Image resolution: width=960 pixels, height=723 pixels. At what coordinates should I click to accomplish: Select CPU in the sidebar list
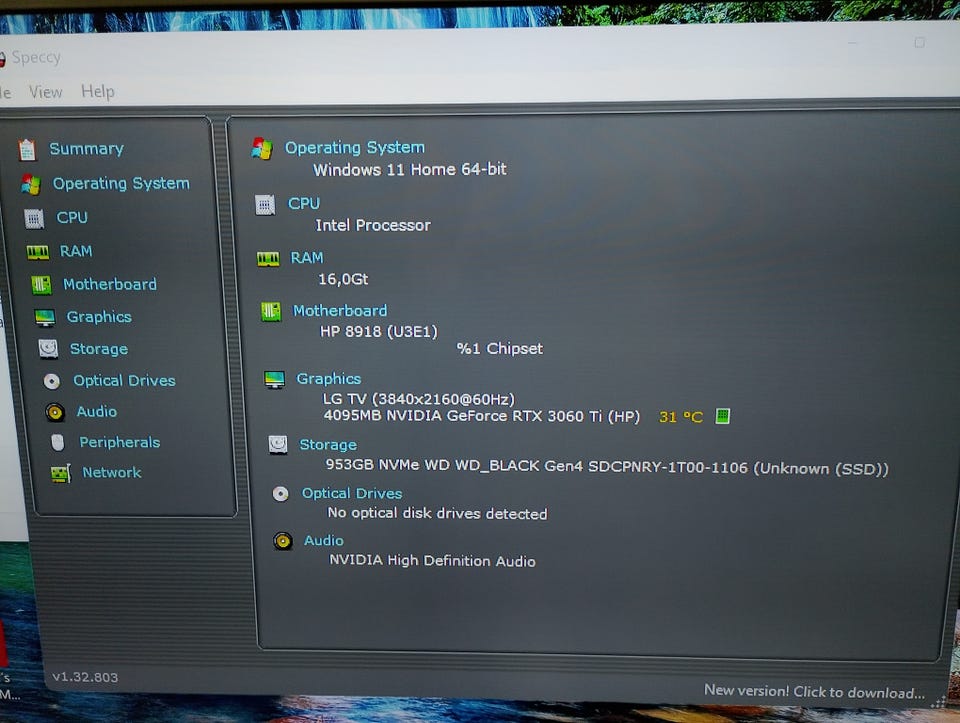pyautogui.click(x=72, y=217)
